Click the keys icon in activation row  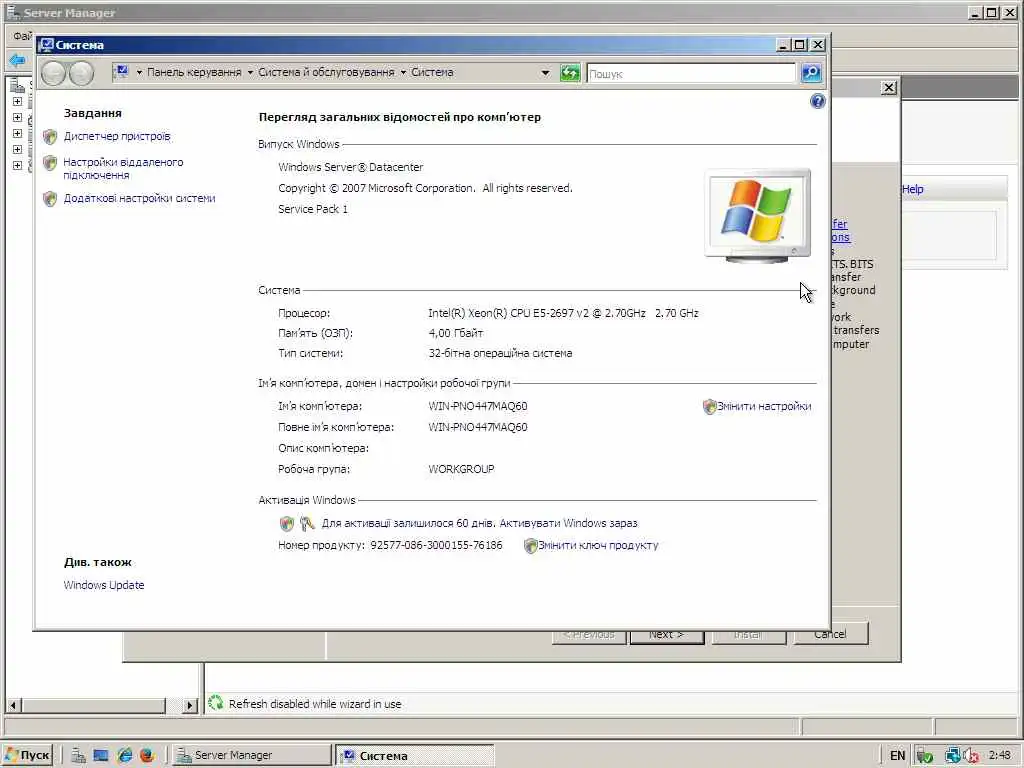tap(307, 524)
